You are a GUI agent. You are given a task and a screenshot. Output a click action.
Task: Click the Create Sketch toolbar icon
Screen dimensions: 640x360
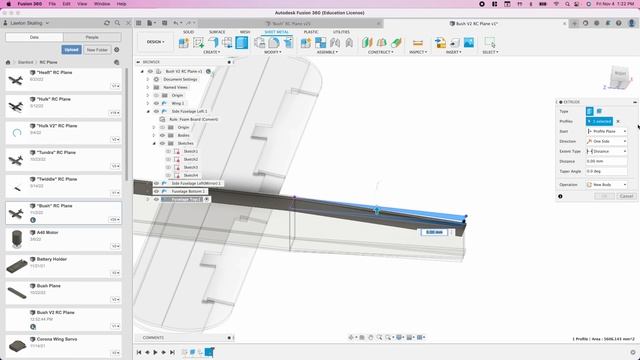[x=198, y=42]
